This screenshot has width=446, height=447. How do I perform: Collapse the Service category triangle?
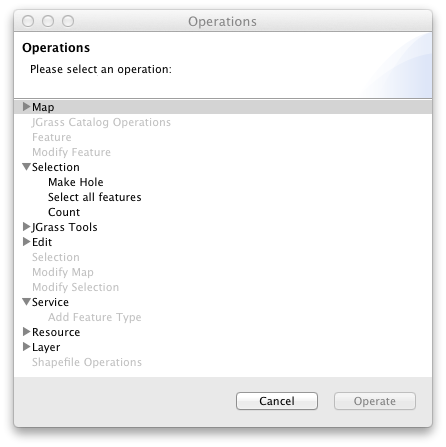click(x=26, y=302)
